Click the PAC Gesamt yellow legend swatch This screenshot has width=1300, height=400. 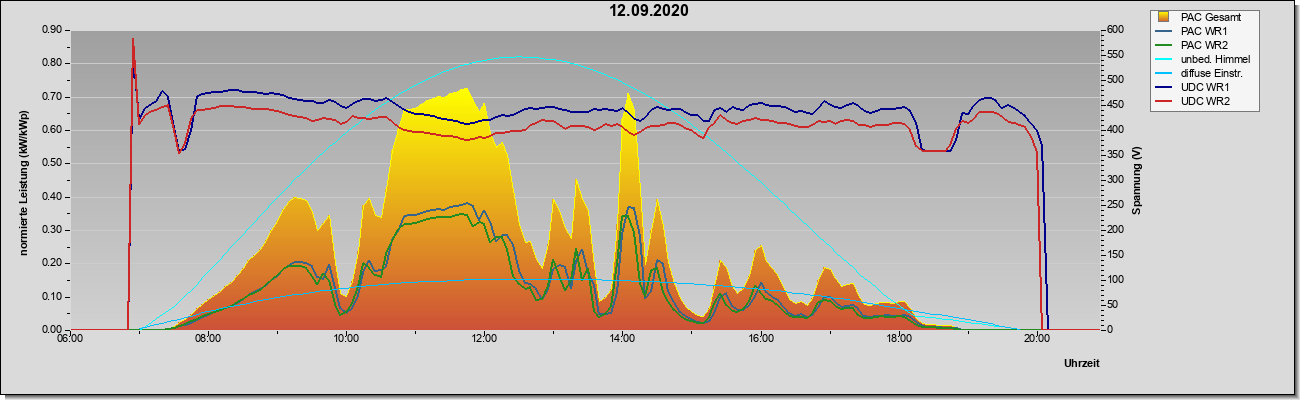[x=1164, y=17]
